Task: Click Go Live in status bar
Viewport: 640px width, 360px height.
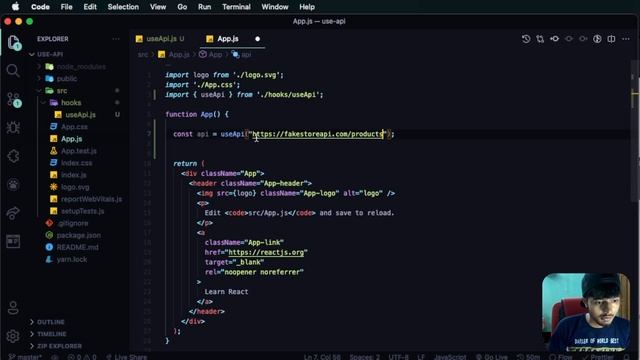Action: pyautogui.click(x=491, y=357)
